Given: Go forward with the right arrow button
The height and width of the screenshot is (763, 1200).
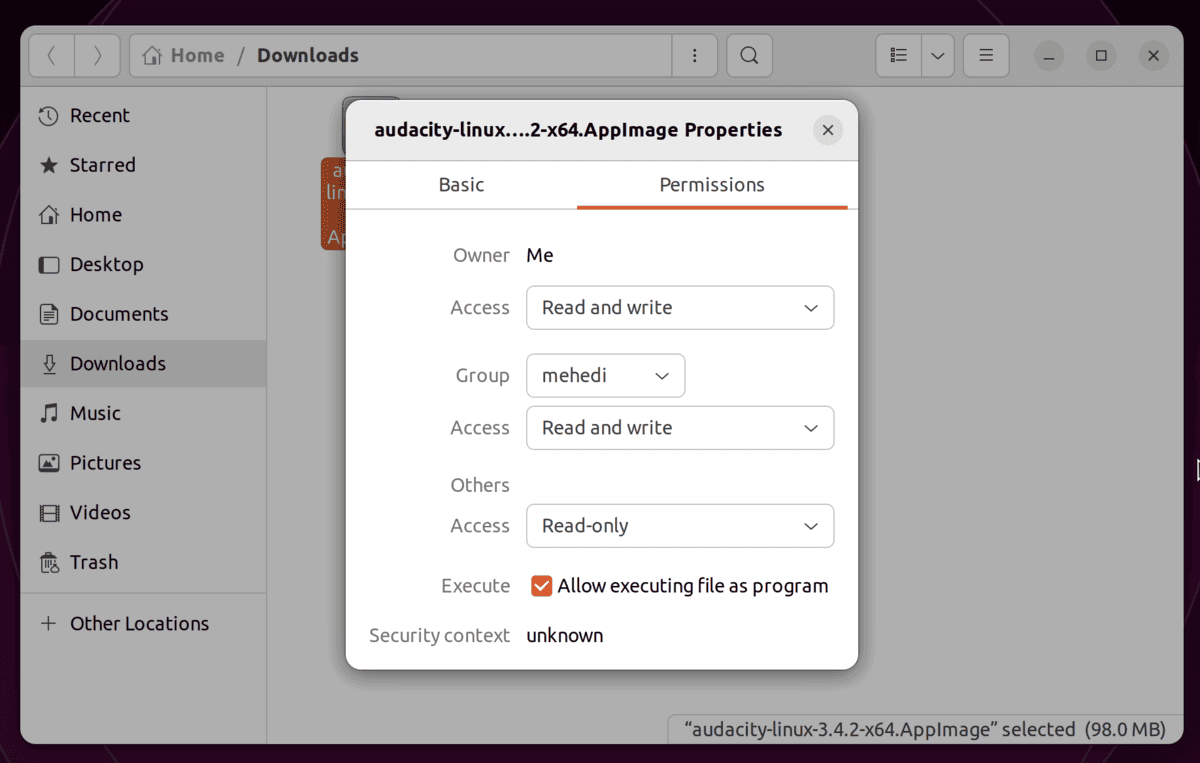Looking at the screenshot, I should click(97, 56).
